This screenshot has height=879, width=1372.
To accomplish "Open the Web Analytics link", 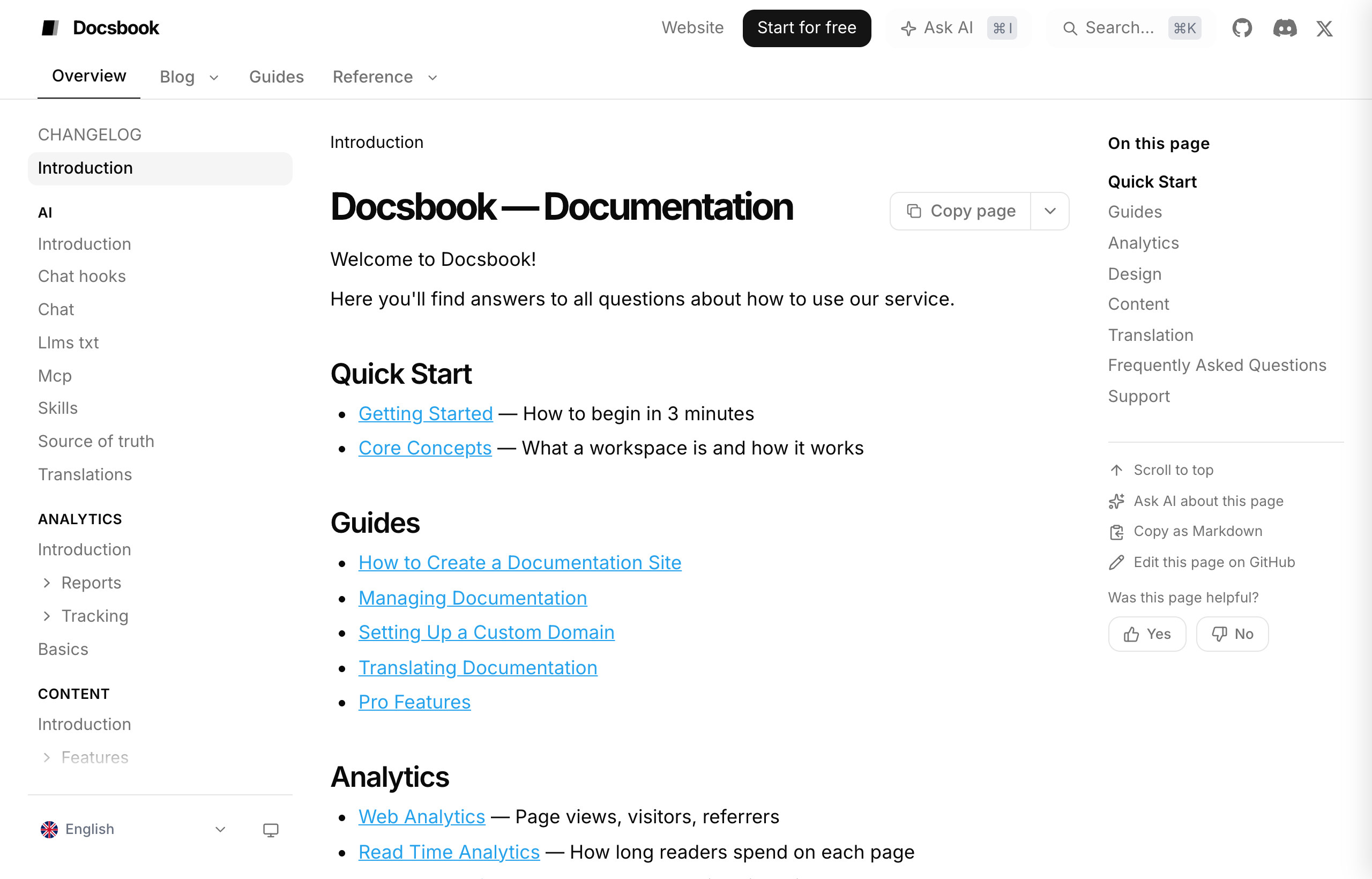I will coord(422,817).
